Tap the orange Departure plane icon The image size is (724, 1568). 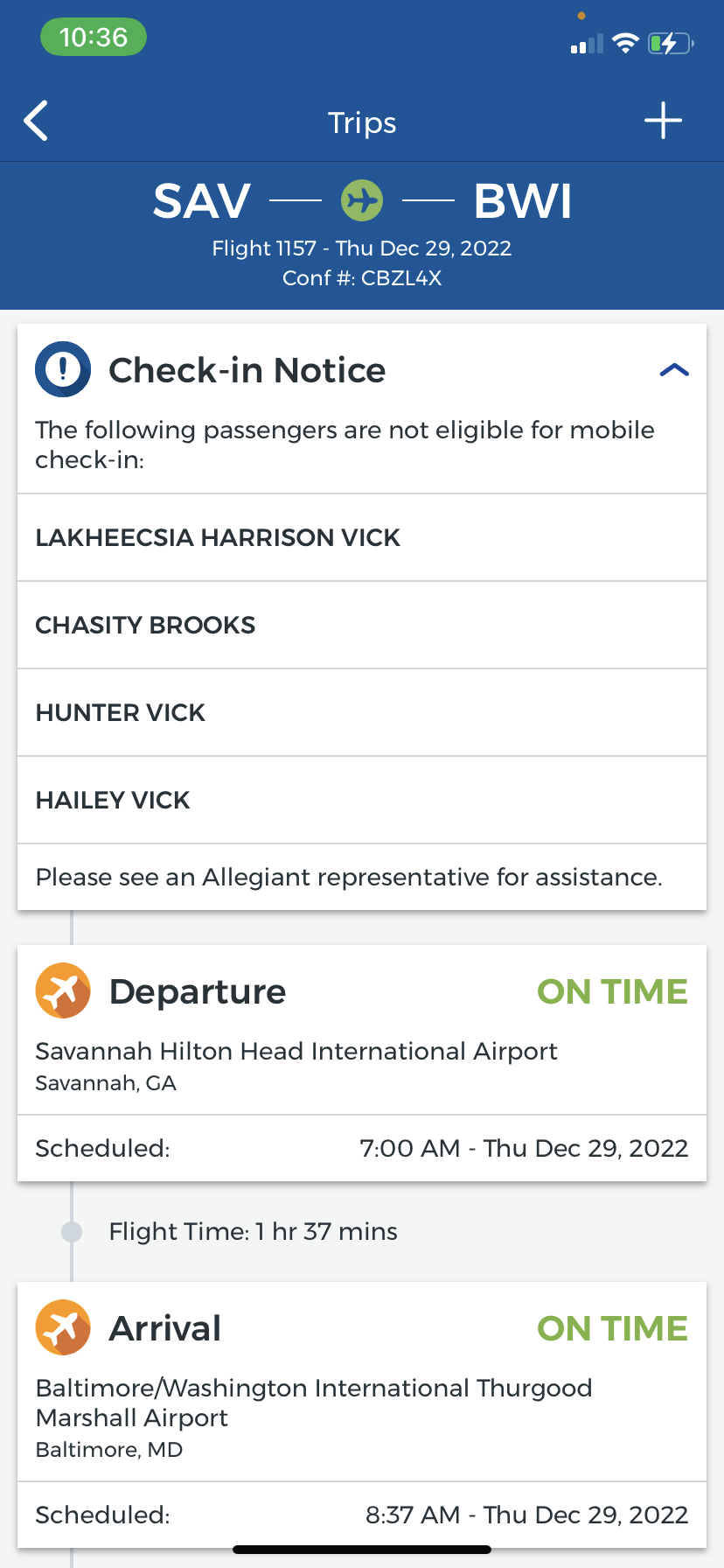[x=63, y=990]
